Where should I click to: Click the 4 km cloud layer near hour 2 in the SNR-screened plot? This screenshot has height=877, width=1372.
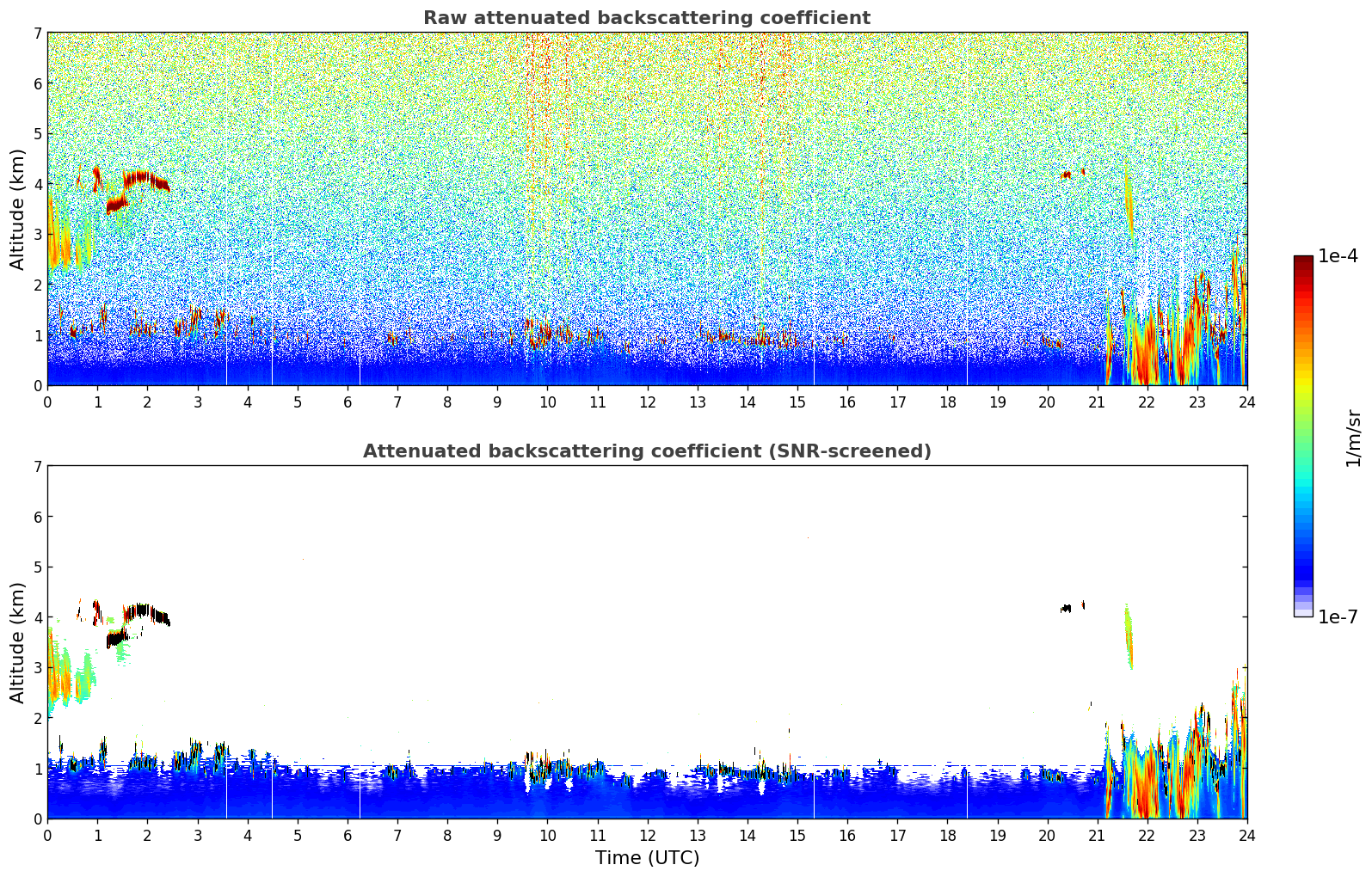click(146, 614)
